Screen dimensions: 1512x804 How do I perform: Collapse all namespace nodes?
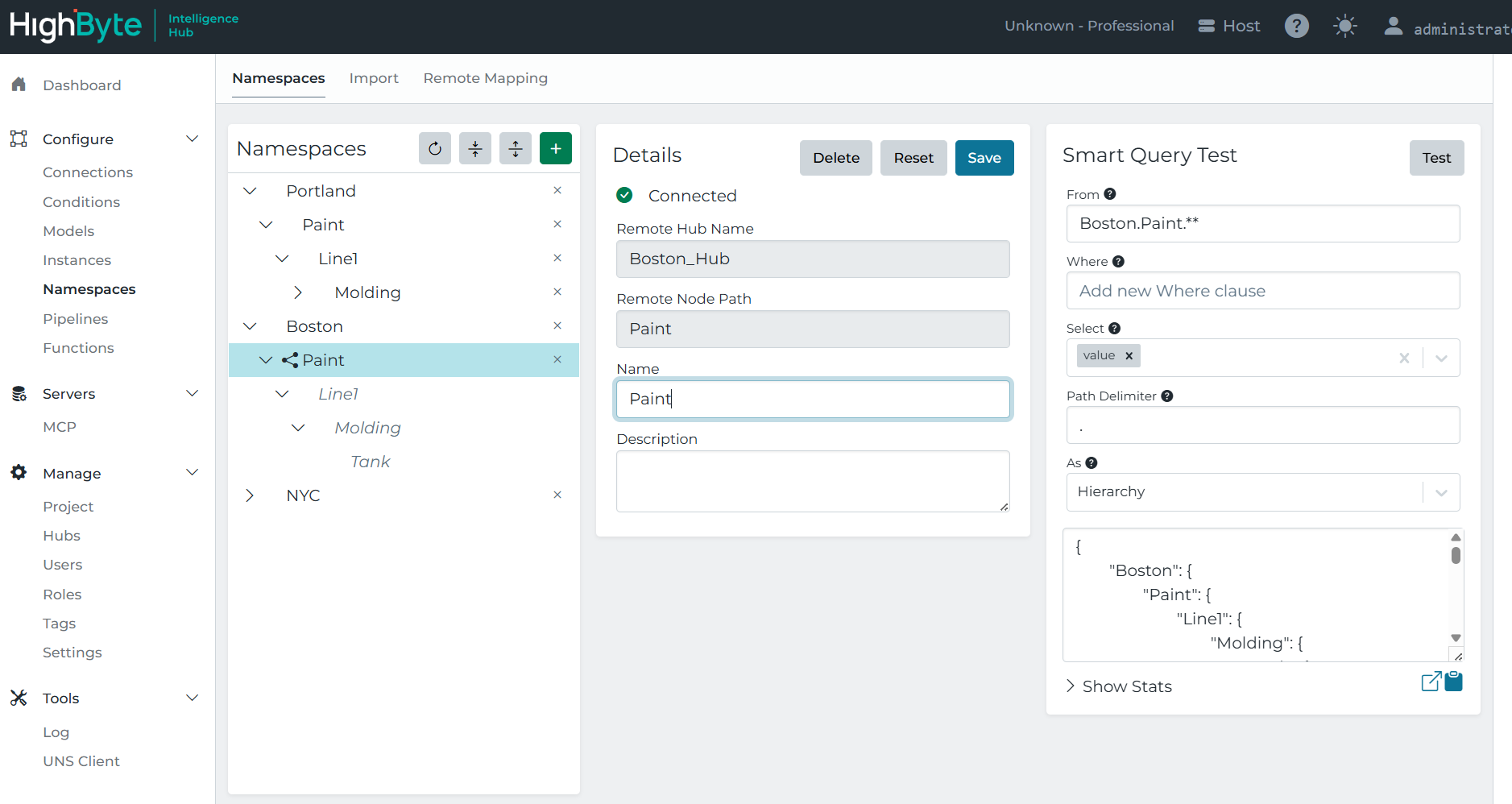[475, 148]
